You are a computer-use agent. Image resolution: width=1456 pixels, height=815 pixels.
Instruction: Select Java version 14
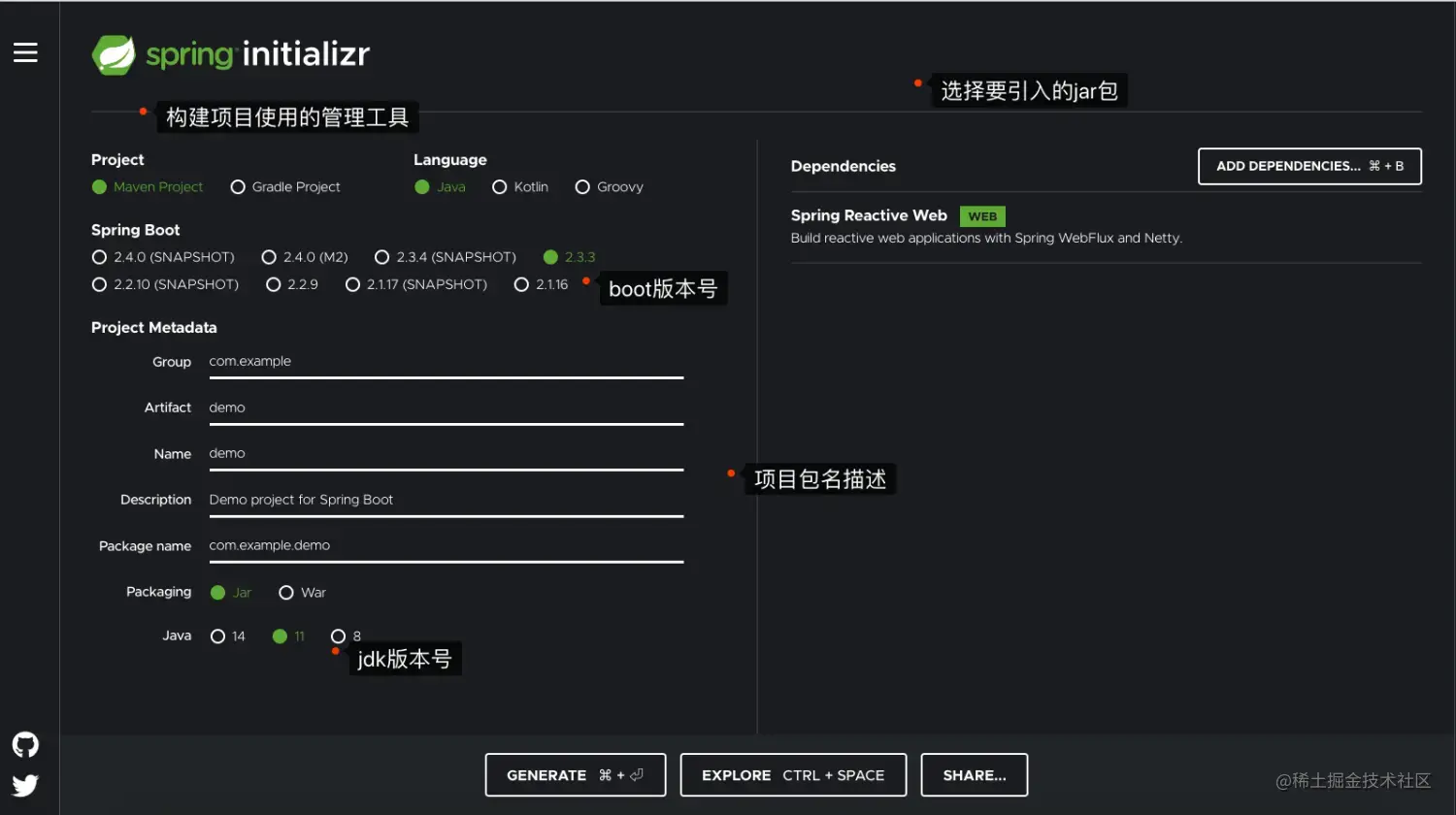pos(228,636)
